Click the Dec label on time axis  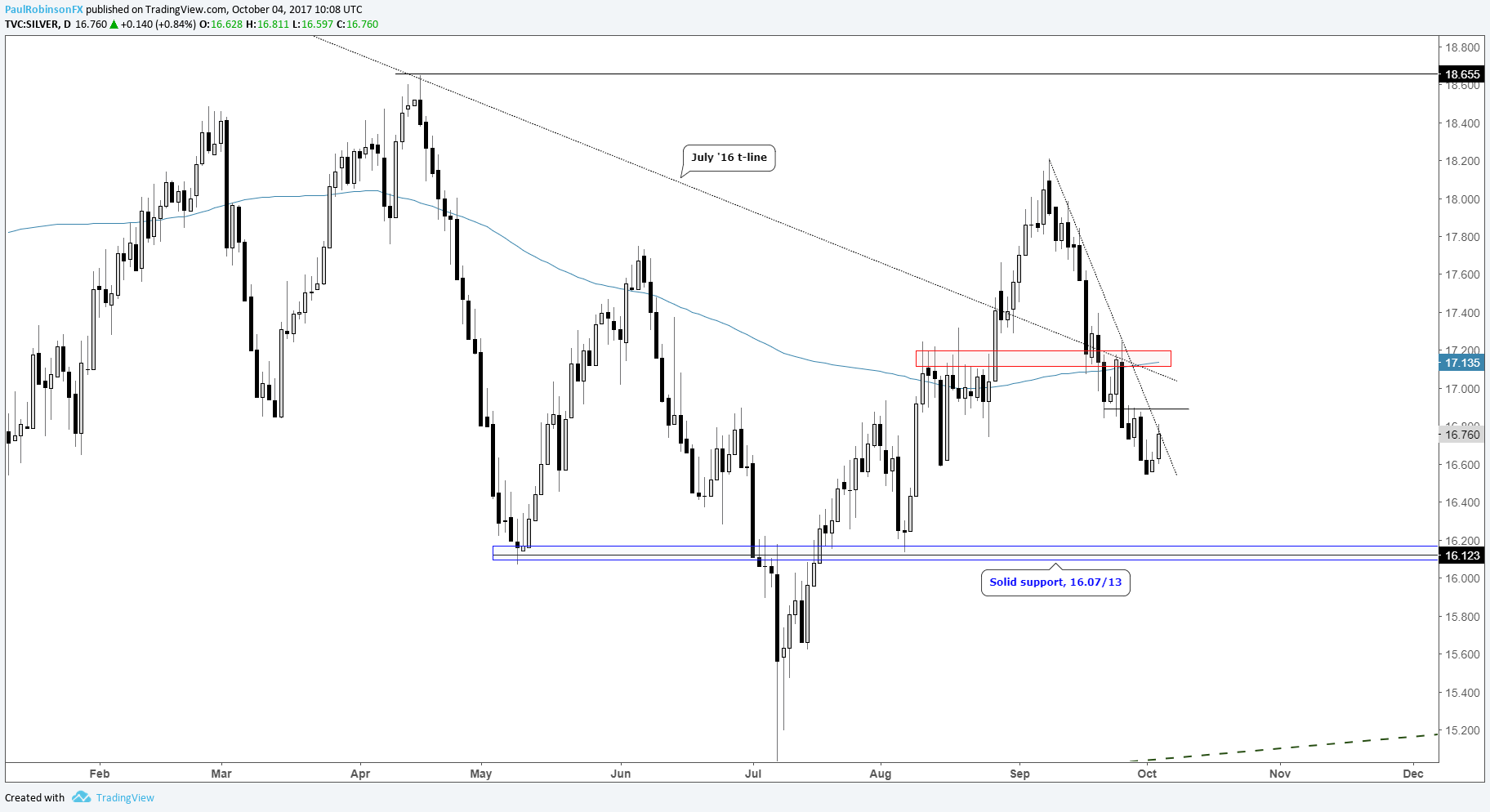pos(1413,774)
